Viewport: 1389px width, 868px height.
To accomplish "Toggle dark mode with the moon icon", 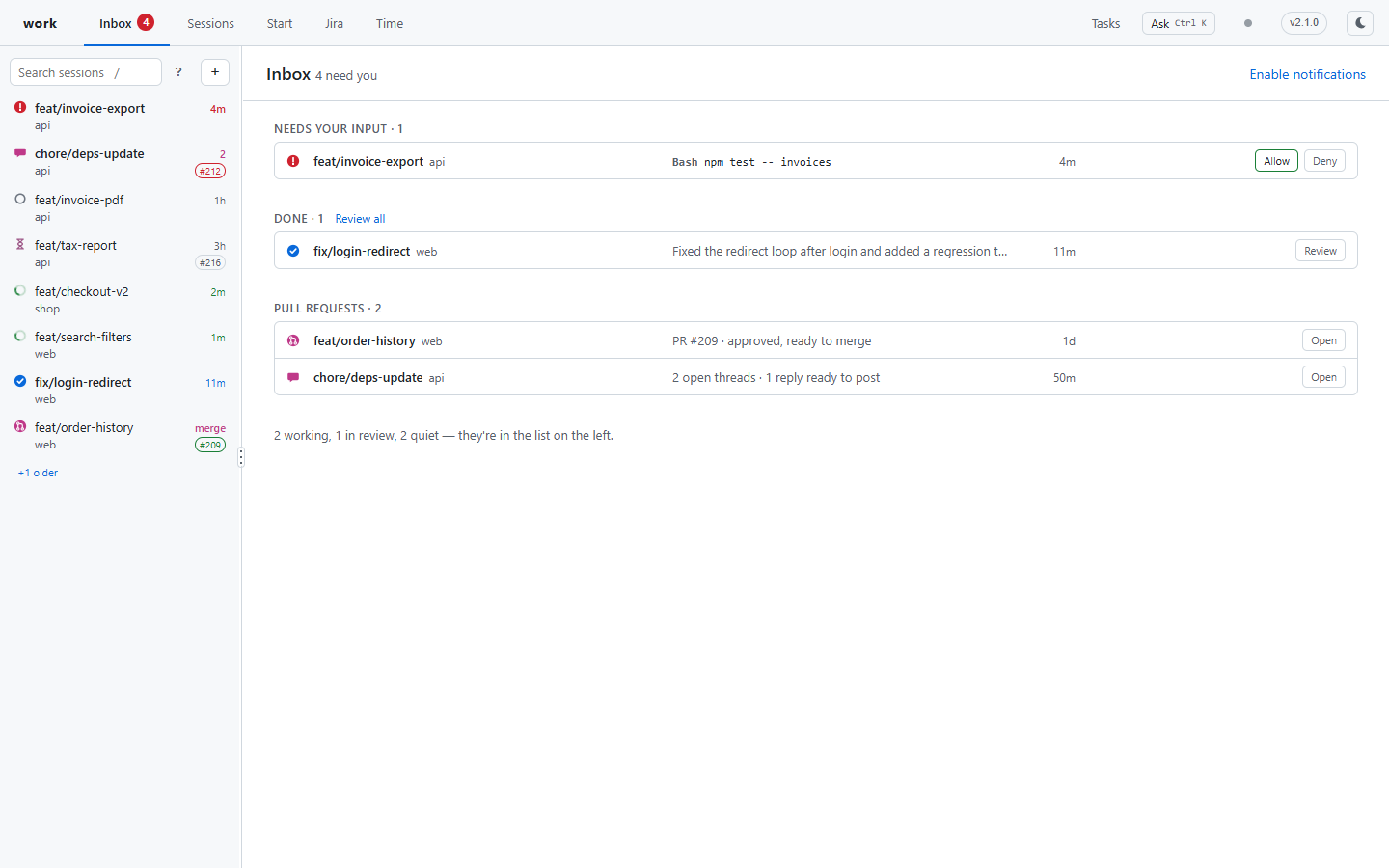I will pyautogui.click(x=1360, y=23).
